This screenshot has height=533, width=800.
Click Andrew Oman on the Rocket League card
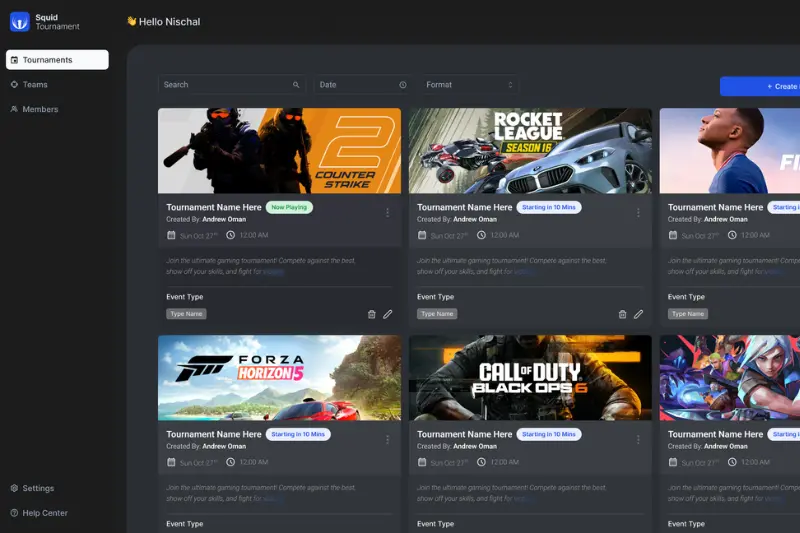(475, 219)
